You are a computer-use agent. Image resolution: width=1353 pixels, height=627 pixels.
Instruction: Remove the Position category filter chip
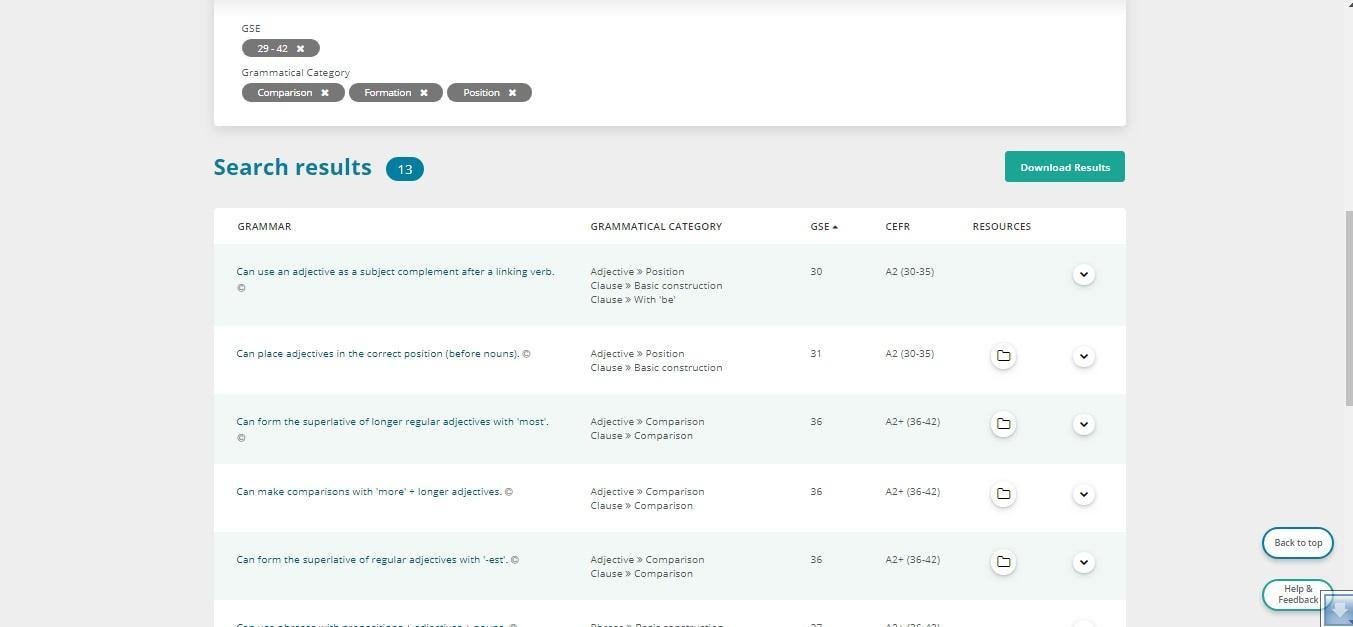click(512, 93)
